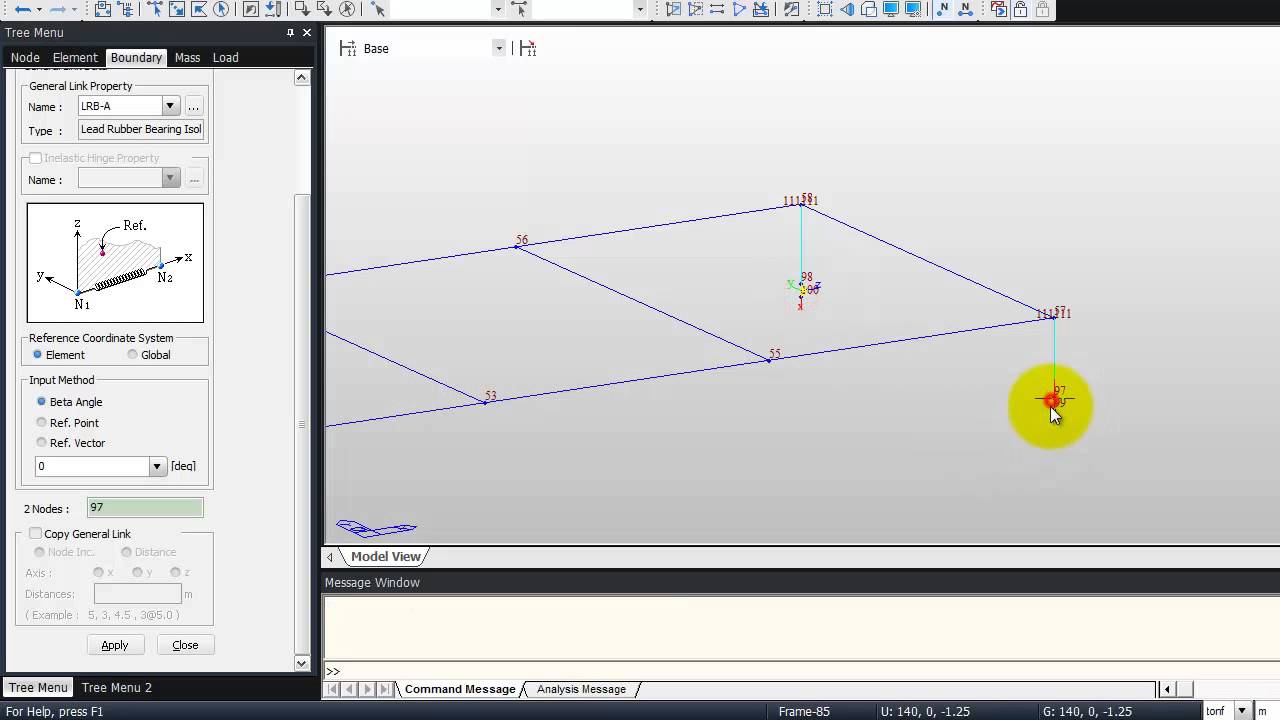Open the beta angle value dropdown
This screenshot has height=720, width=1280.
tap(157, 466)
